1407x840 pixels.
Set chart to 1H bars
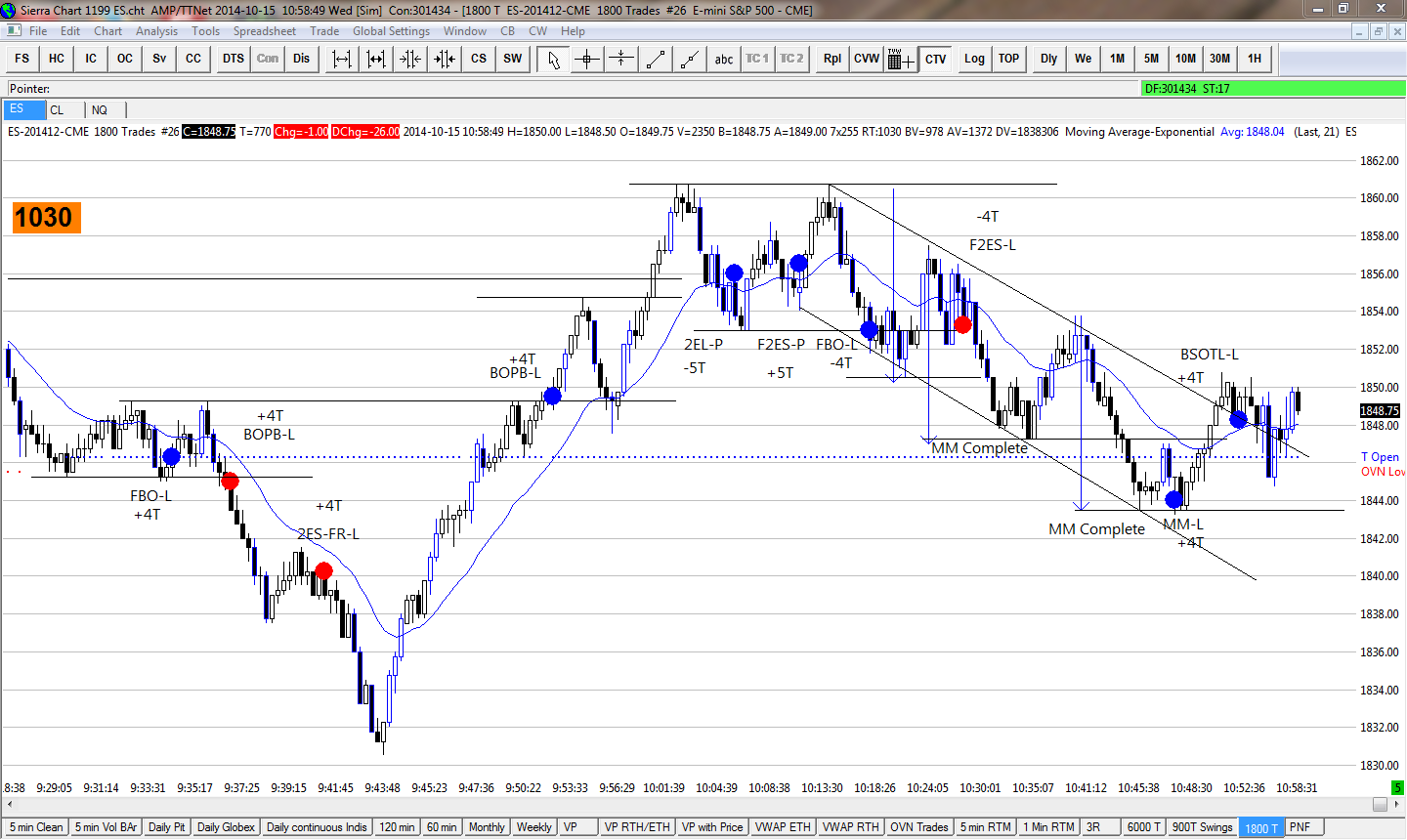point(1255,59)
